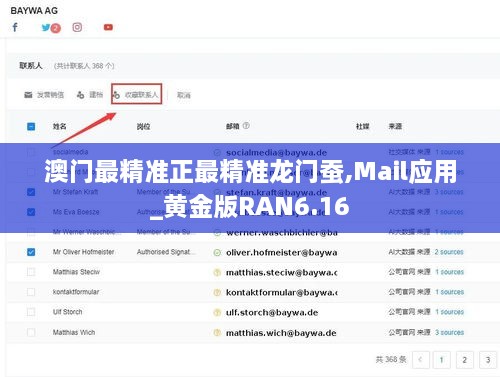Click the 社媒 column header
The height and width of the screenshot is (377, 500).
click(362, 126)
